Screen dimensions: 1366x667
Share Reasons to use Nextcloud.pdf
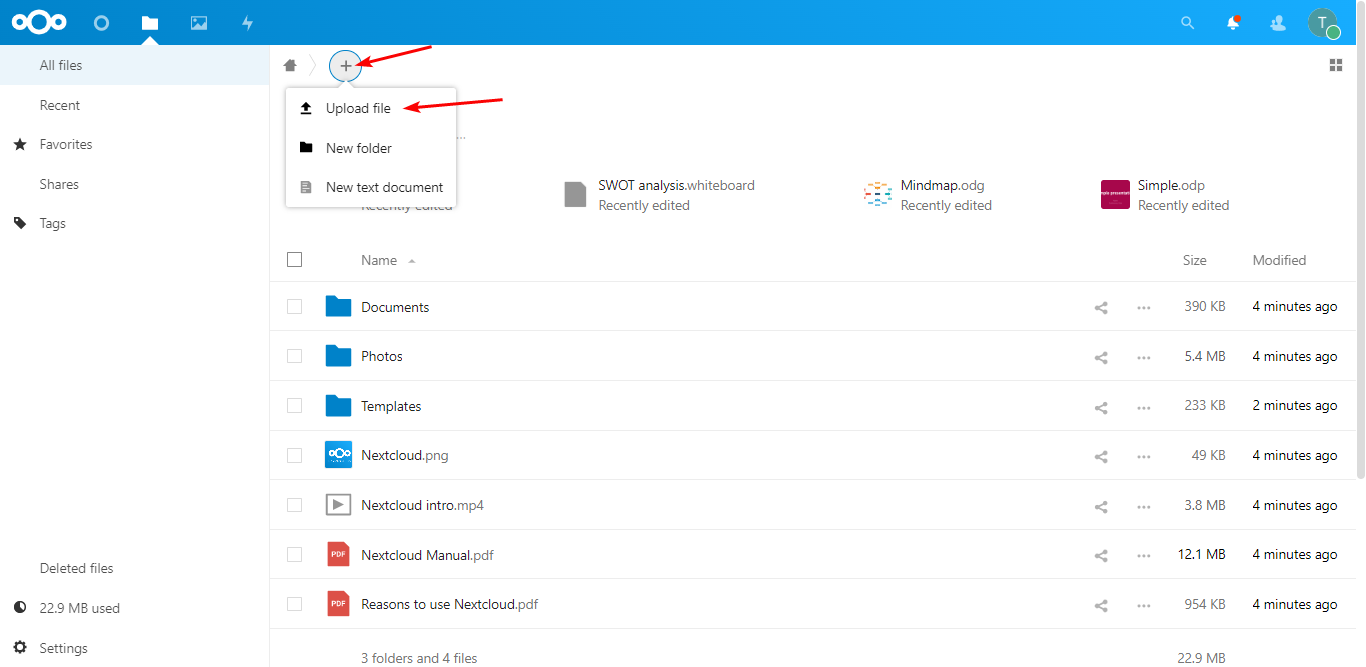1101,604
